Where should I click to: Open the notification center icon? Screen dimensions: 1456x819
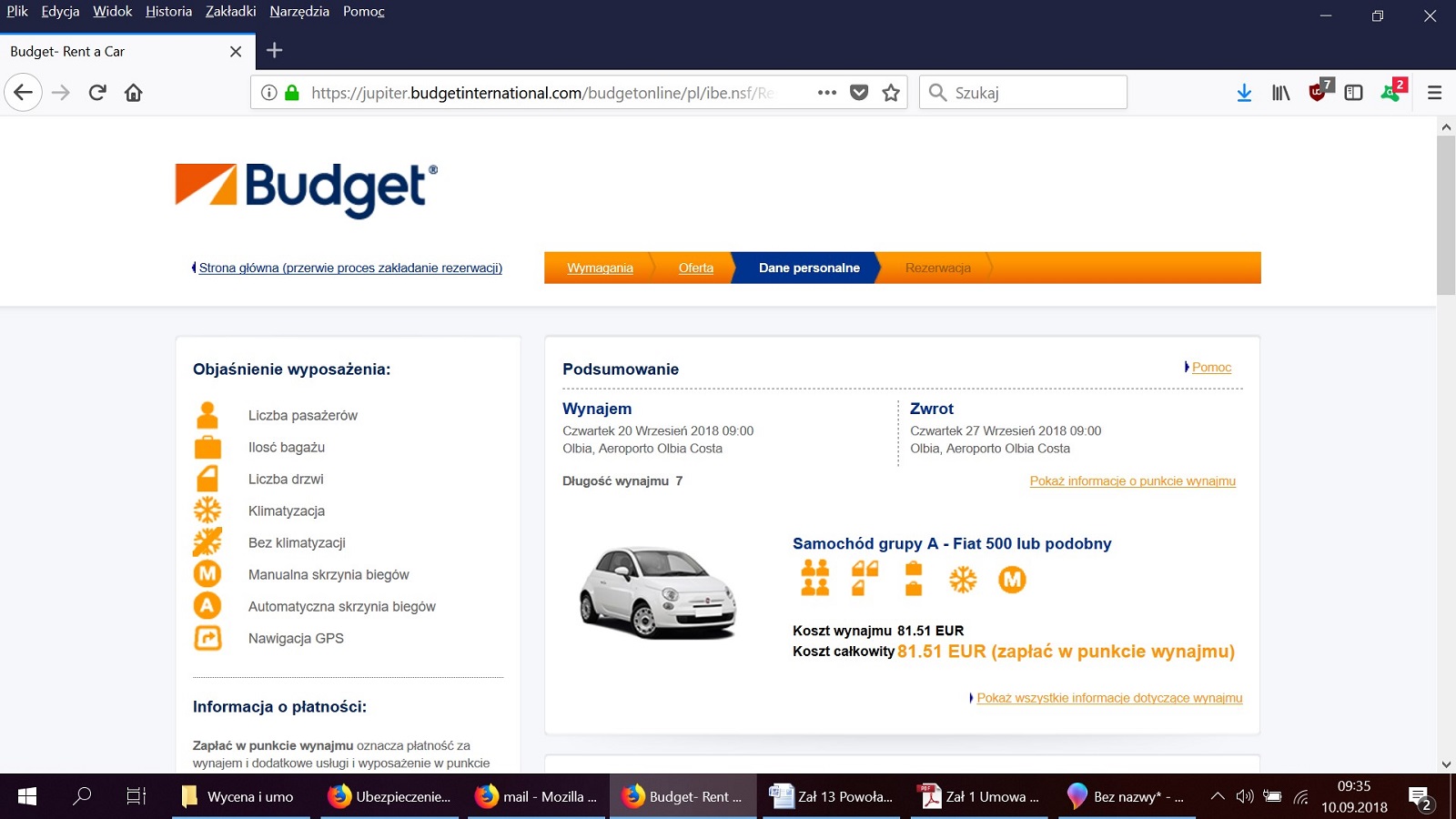[1420, 798]
